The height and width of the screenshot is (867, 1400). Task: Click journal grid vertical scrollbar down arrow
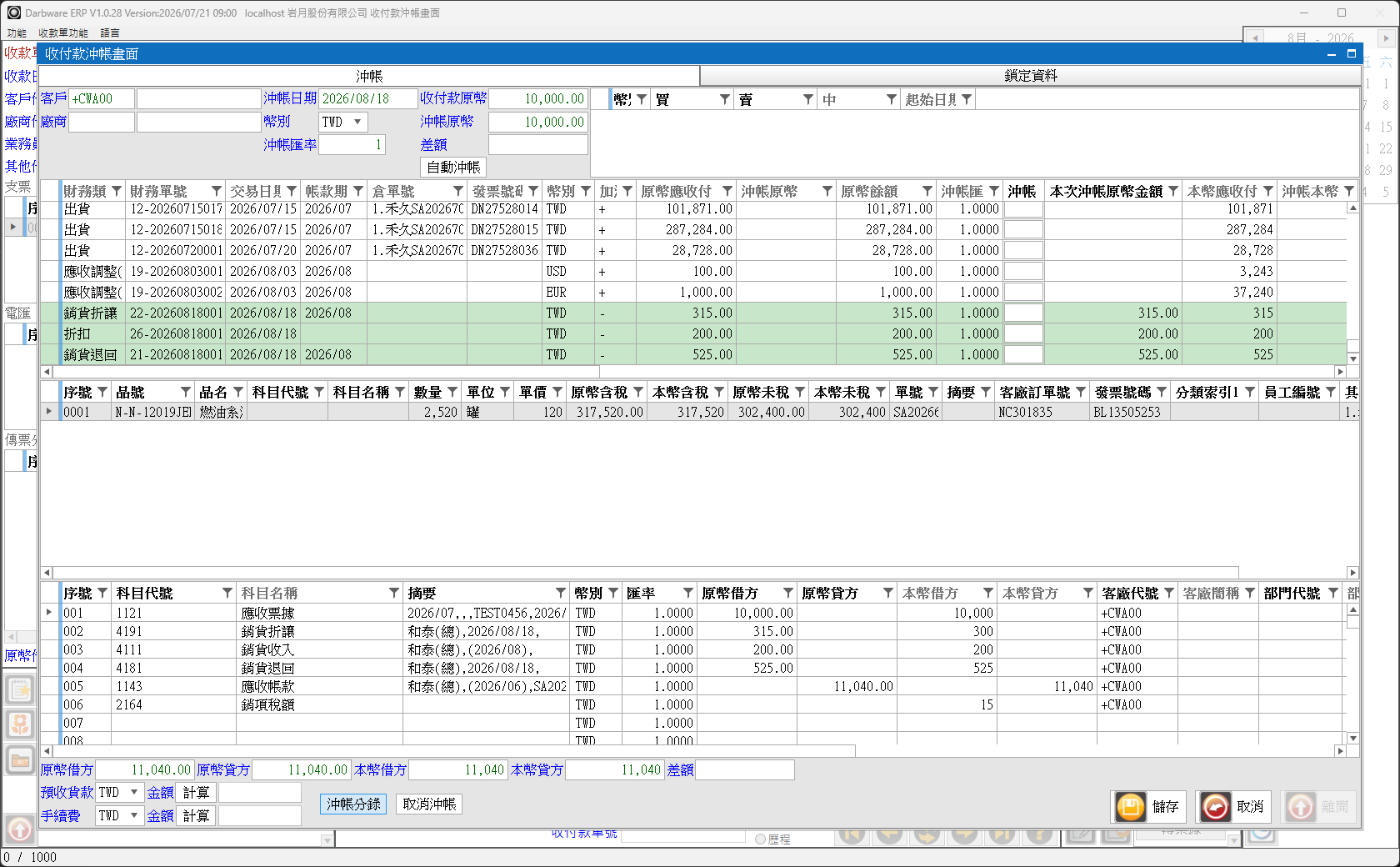1353,739
